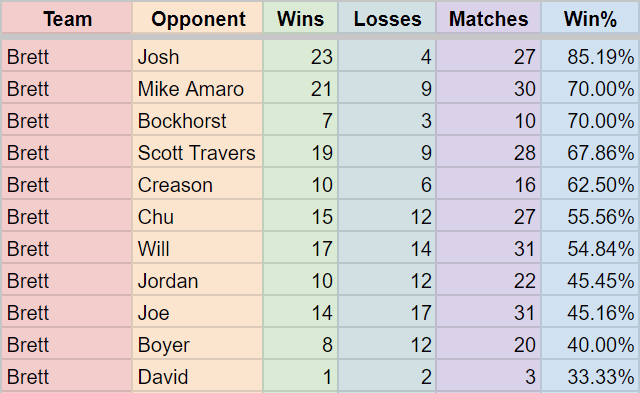Select the Matches column header
The image size is (640, 393).
(489, 18)
